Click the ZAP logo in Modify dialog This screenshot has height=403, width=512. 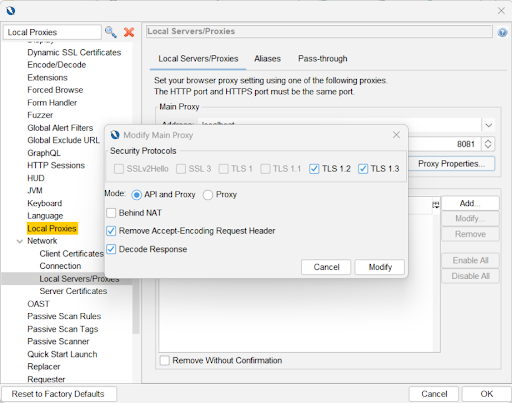pyautogui.click(x=115, y=135)
